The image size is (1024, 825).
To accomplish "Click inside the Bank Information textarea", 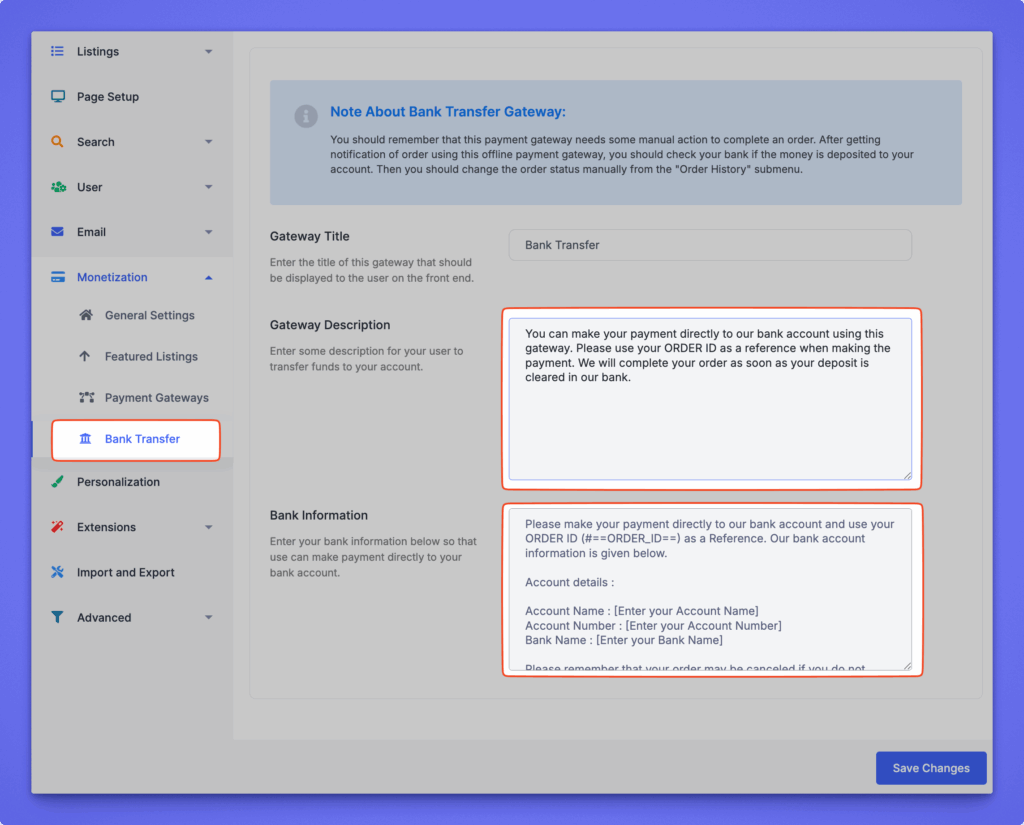I will pyautogui.click(x=710, y=590).
